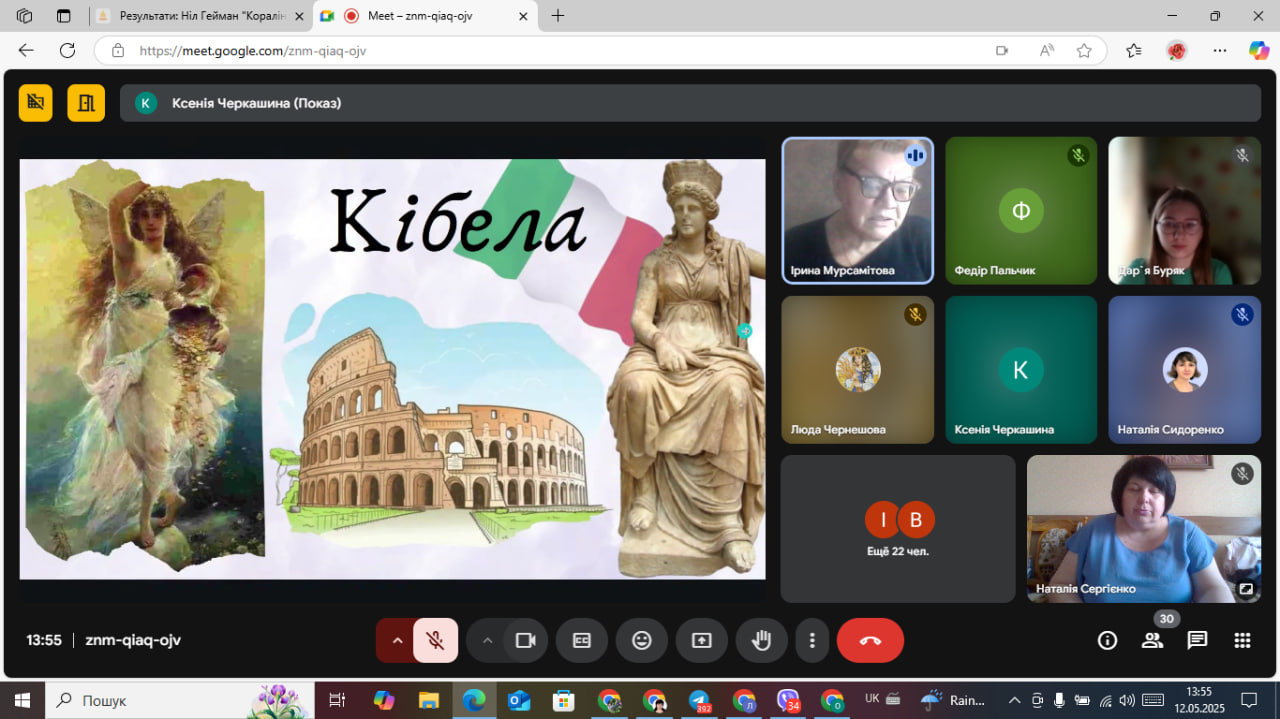Click the Кібела presentation slide

point(392,369)
